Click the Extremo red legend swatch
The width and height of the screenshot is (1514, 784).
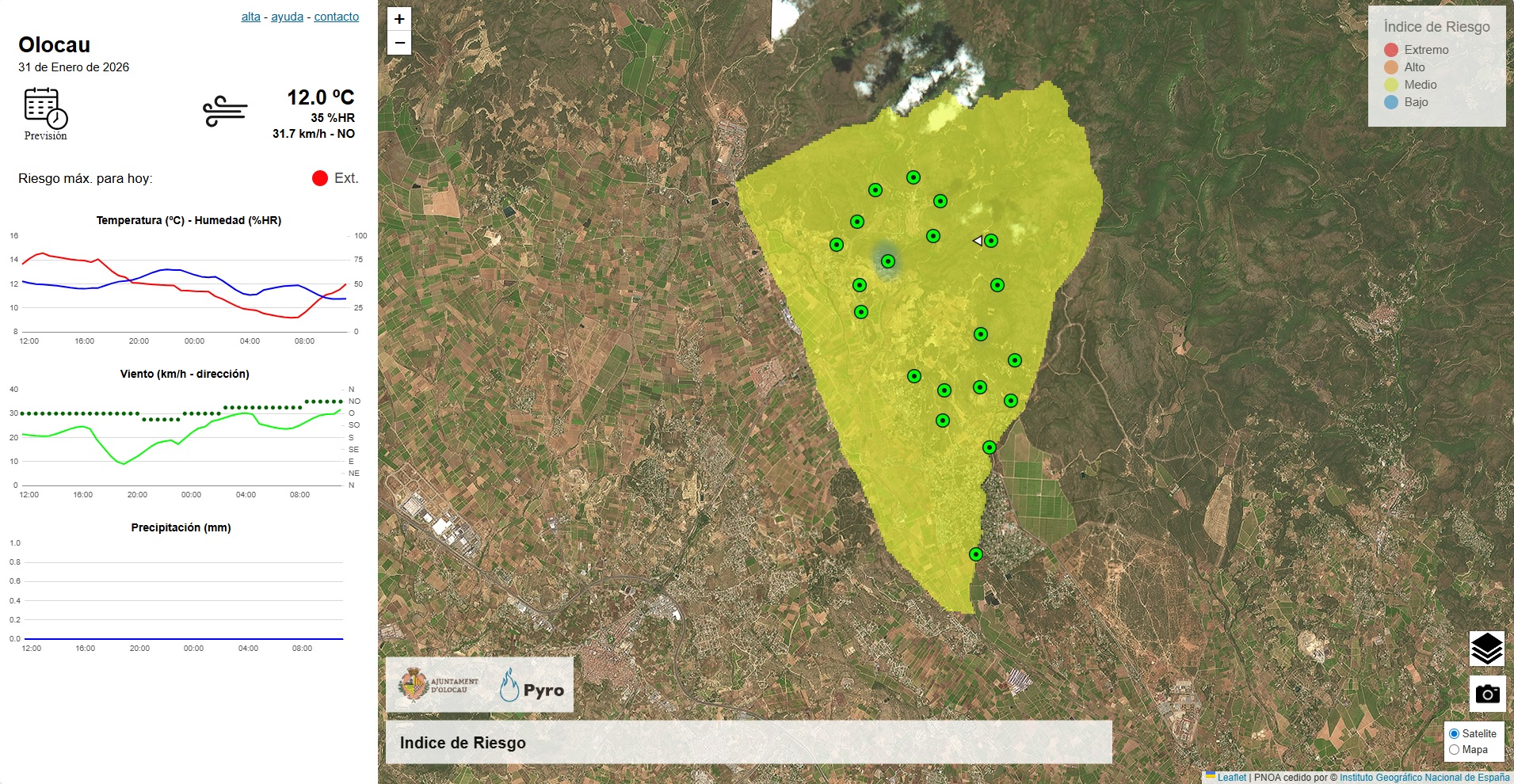1390,50
